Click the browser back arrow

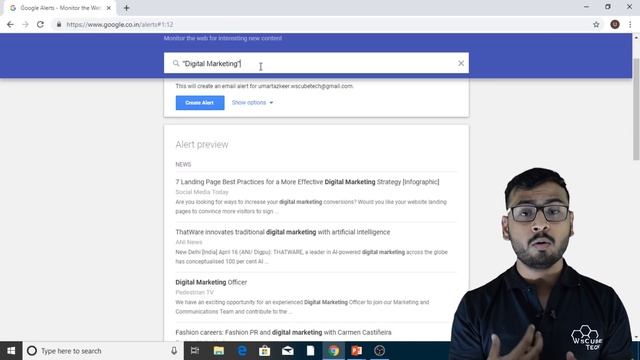(x=10, y=24)
